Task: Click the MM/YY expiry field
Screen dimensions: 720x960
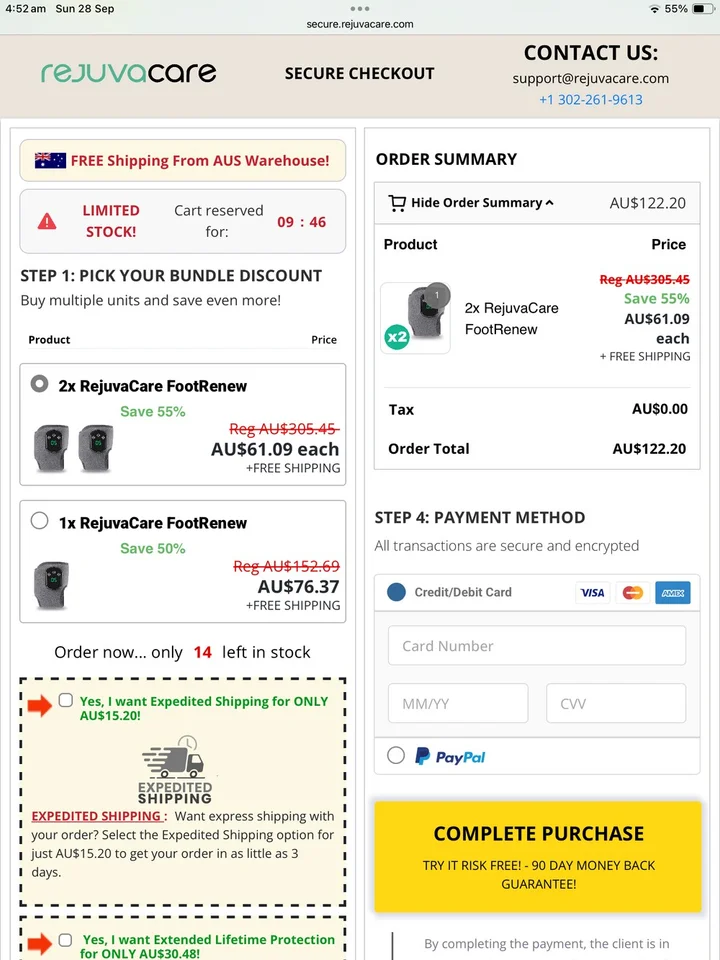Action: click(x=458, y=703)
